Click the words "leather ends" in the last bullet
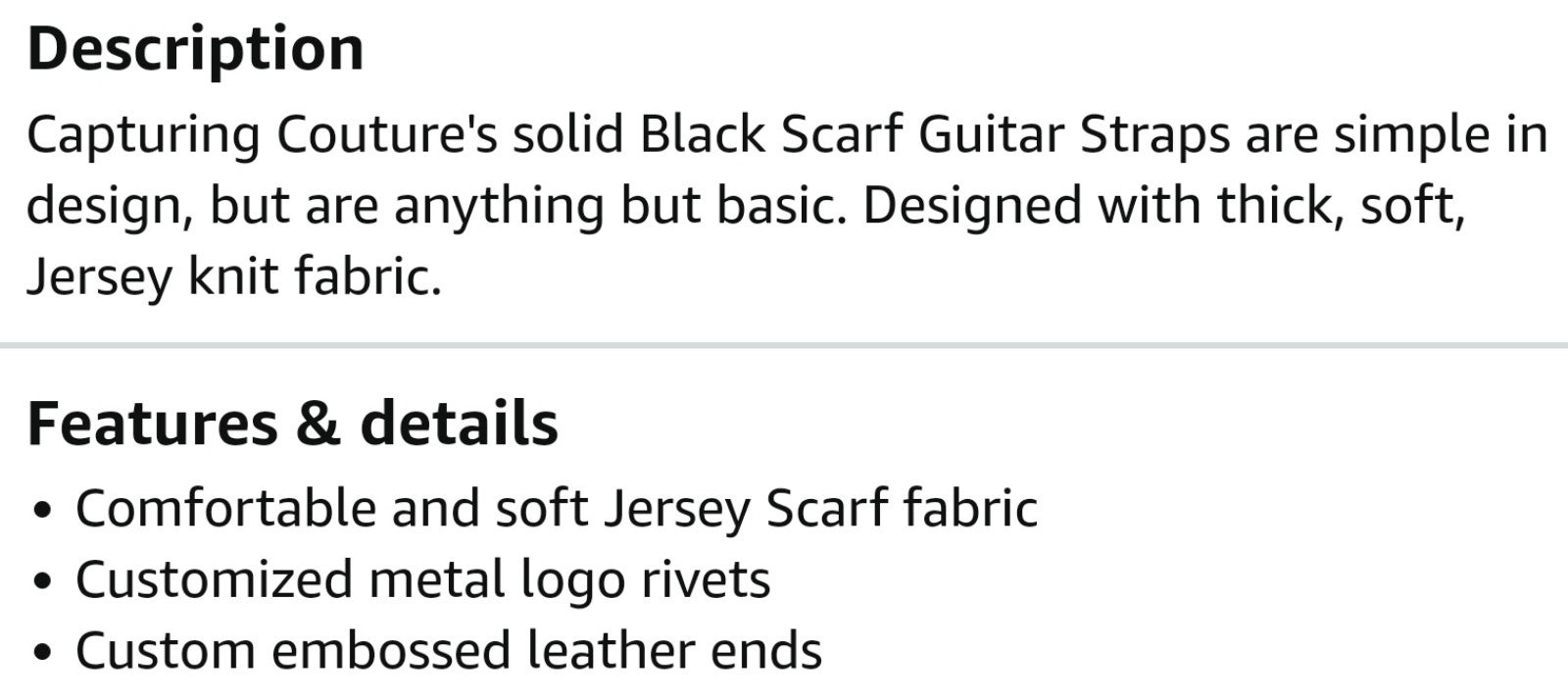This screenshot has height=700, width=1568. [673, 651]
